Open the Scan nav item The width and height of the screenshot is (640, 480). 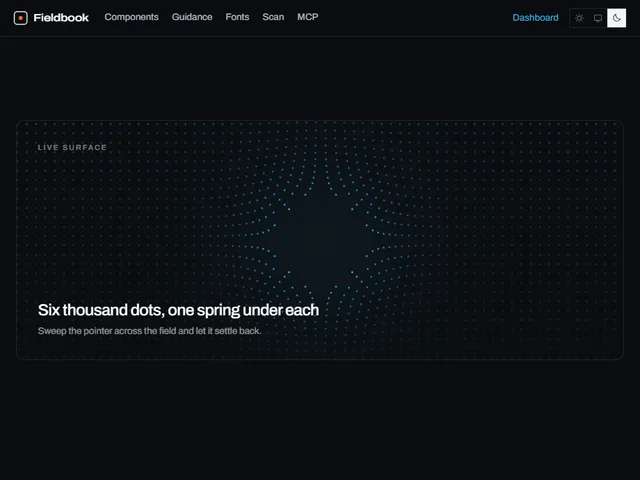click(273, 17)
